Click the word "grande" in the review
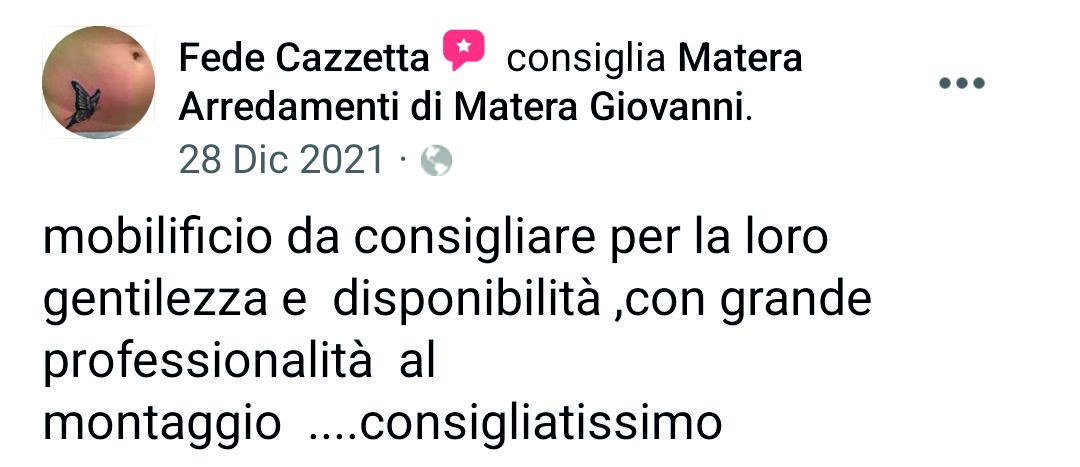 pos(796,303)
